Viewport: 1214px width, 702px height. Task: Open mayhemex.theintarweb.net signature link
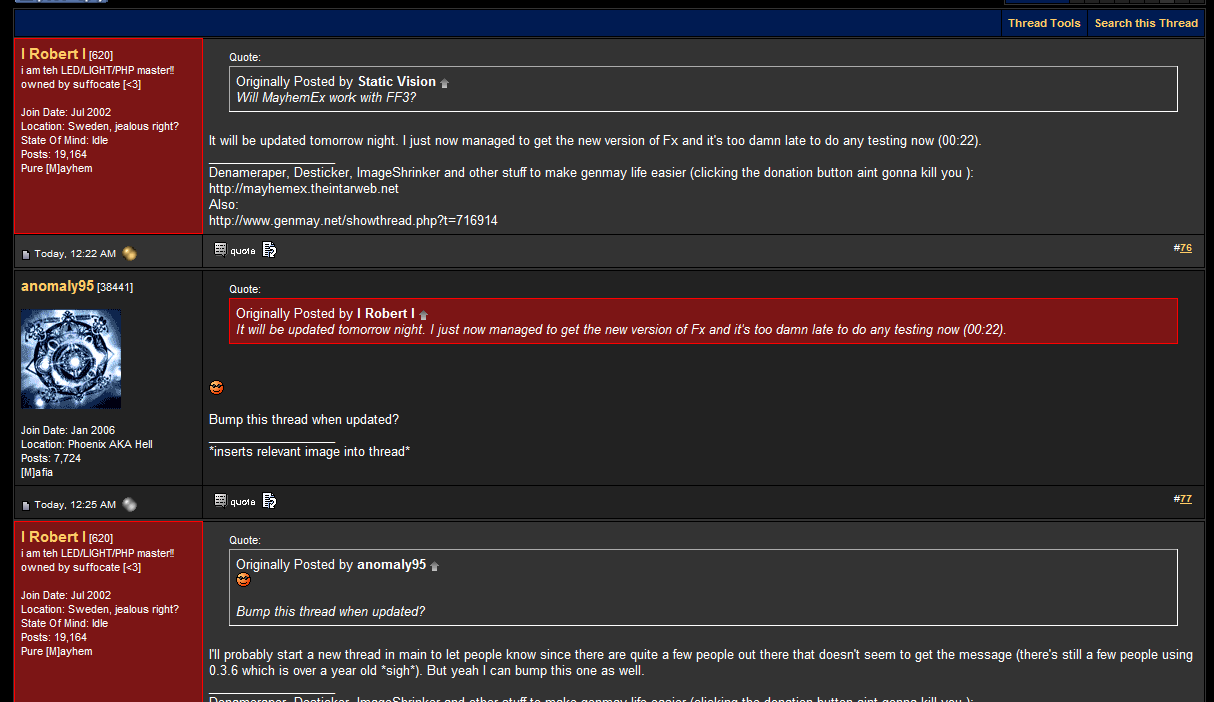click(x=304, y=188)
